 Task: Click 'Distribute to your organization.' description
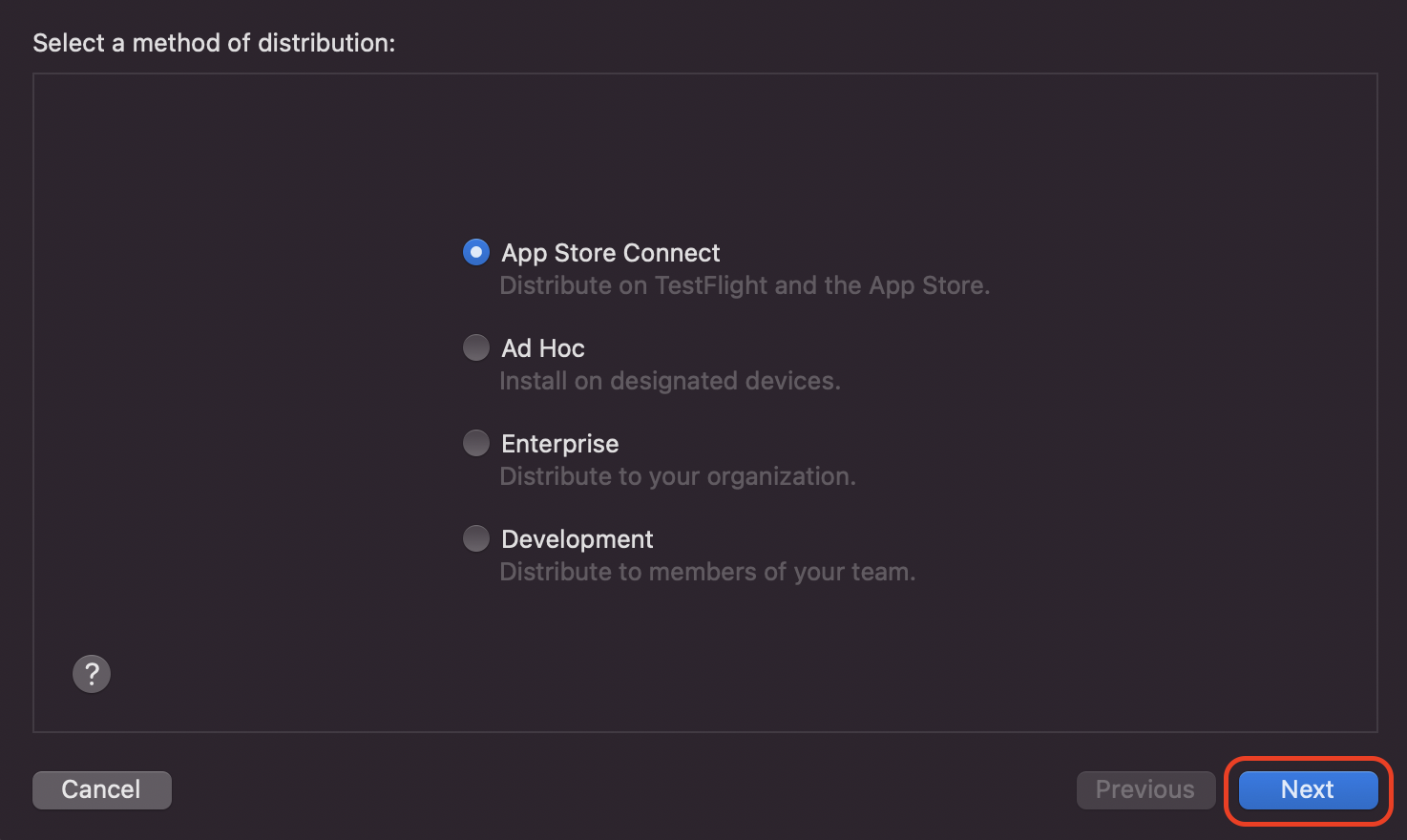[x=678, y=476]
